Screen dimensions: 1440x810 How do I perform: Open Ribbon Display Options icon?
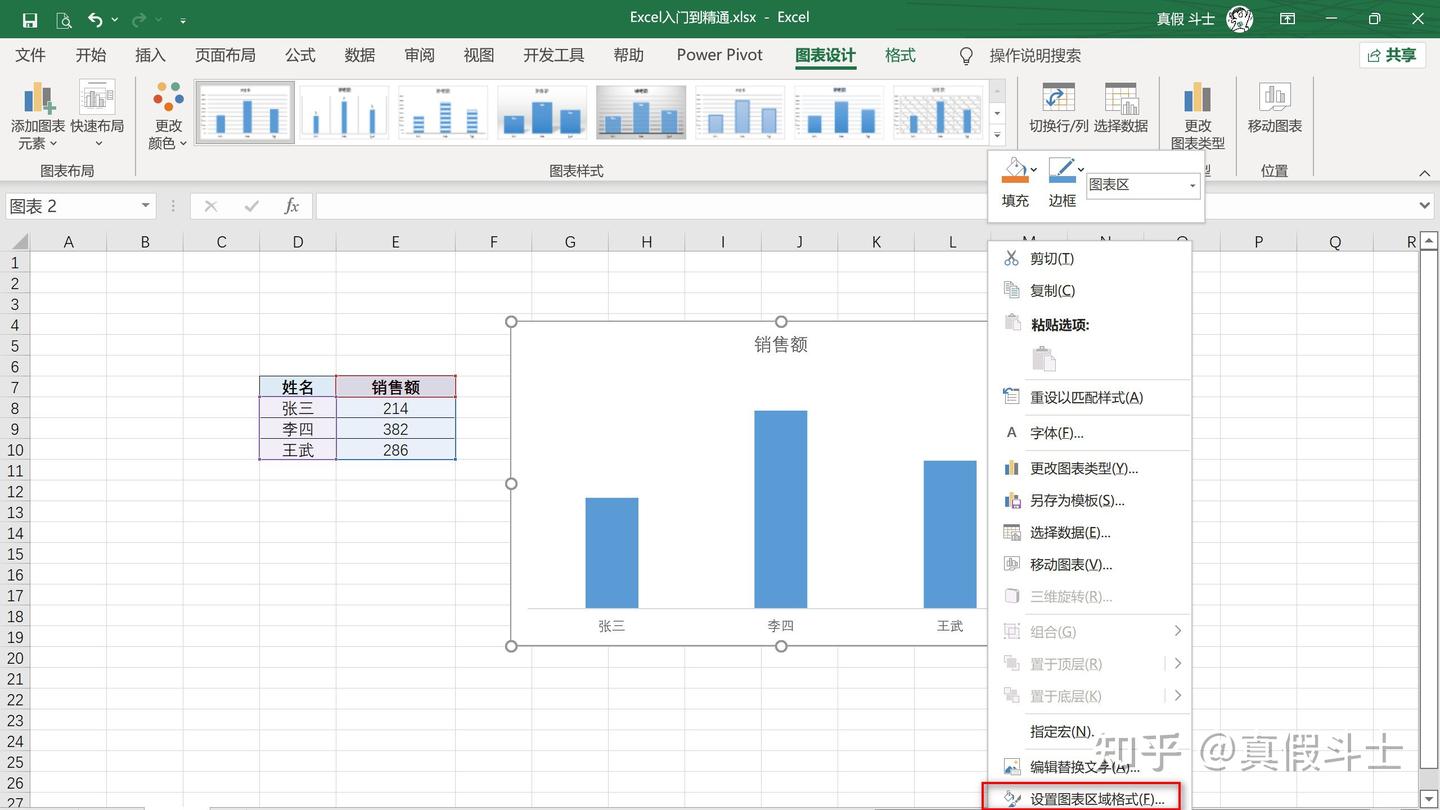point(1288,19)
